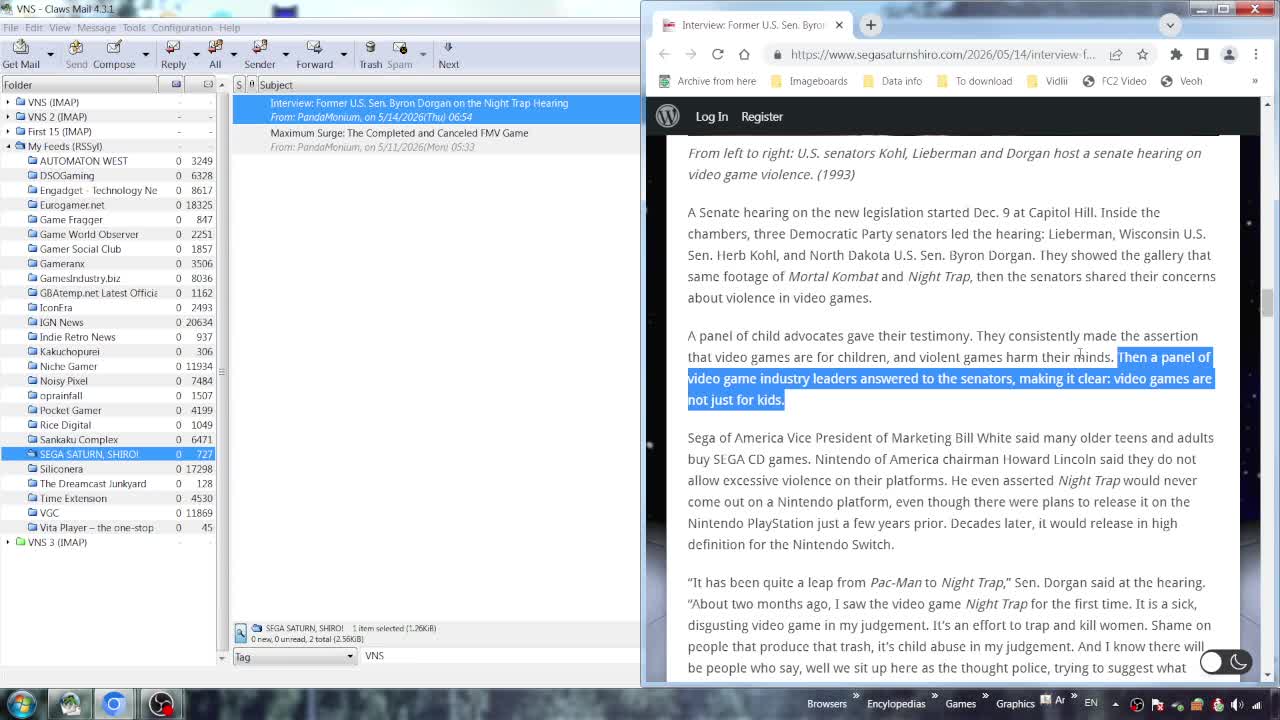Open Chrome side panel icon
Screen dimensions: 1280x720
coord(1202,54)
